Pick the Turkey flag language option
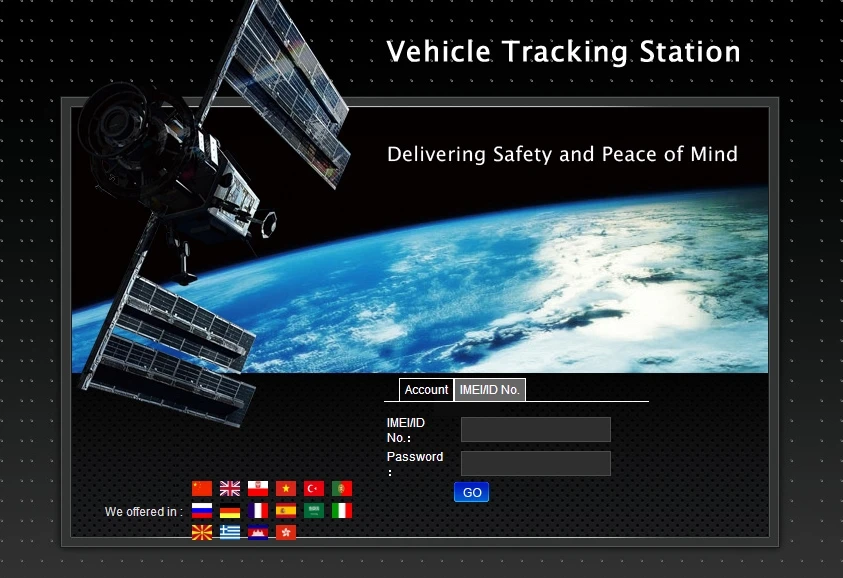 tap(312, 488)
